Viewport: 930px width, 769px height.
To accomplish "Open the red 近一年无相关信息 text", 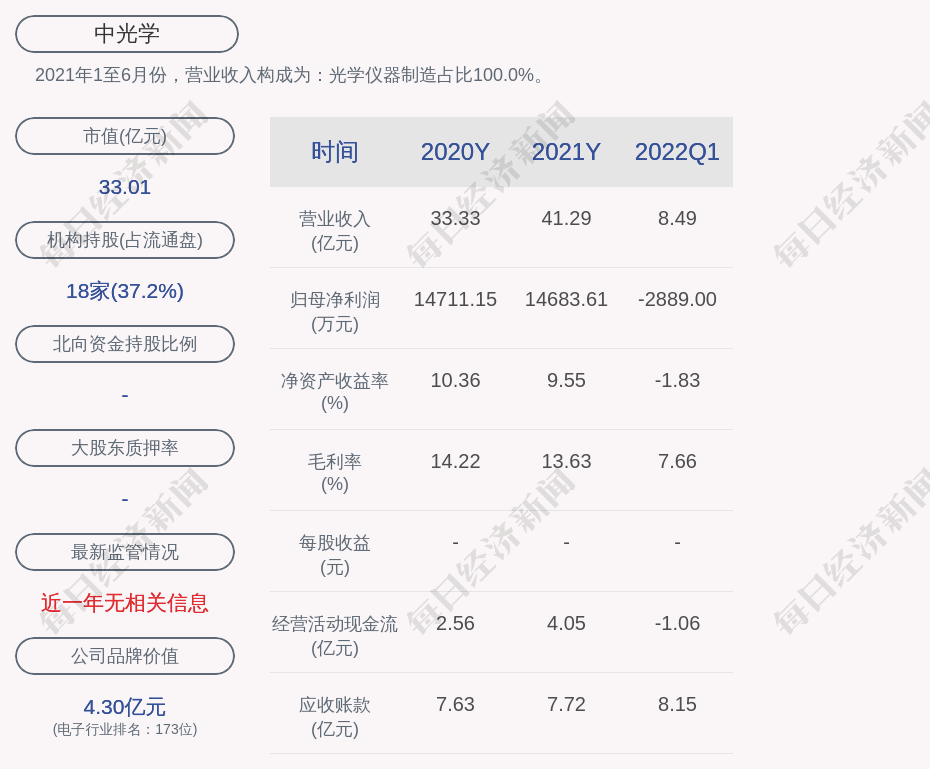I will tap(125, 603).
